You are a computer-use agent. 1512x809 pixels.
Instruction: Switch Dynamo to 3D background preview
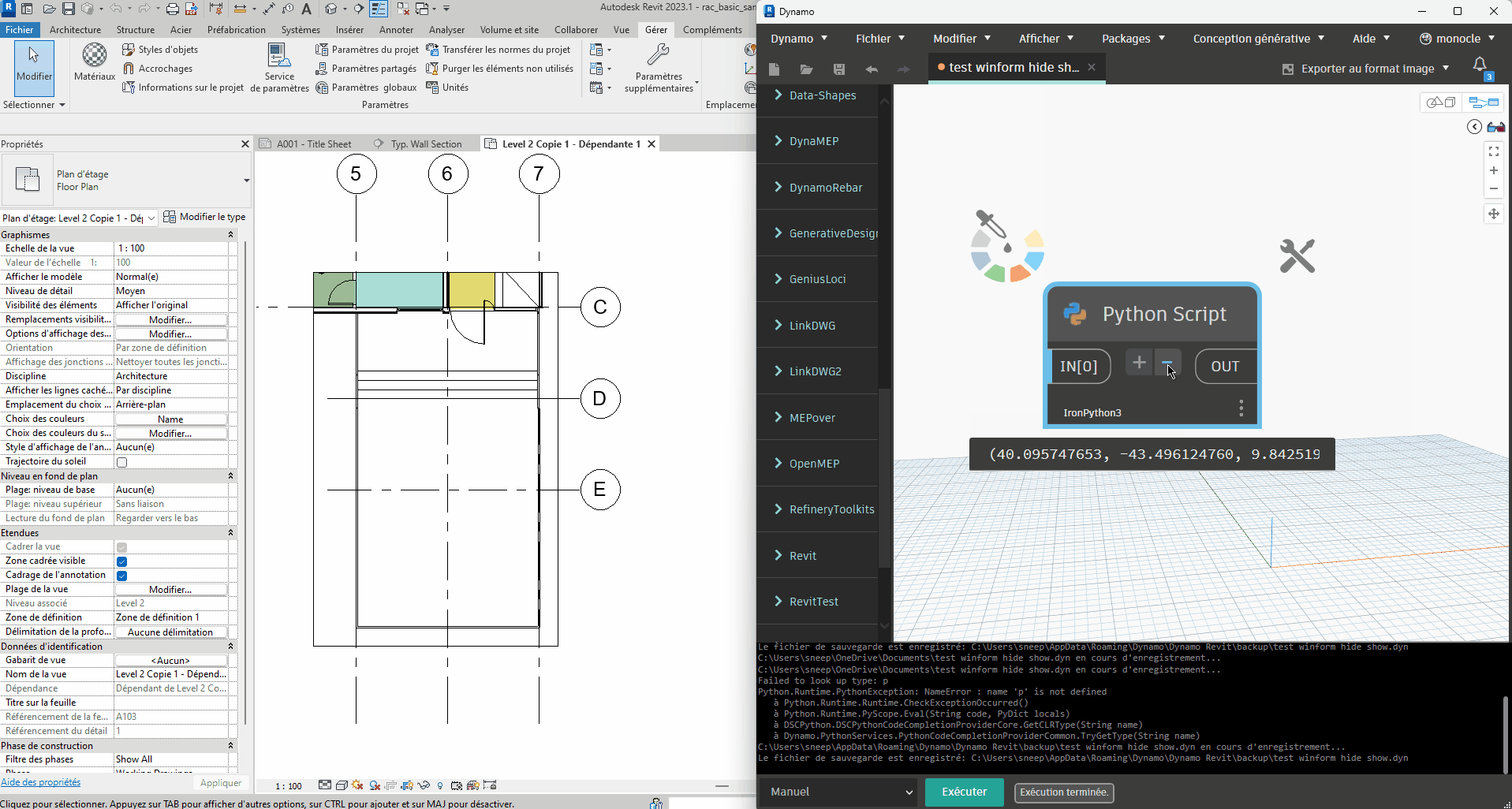1441,103
